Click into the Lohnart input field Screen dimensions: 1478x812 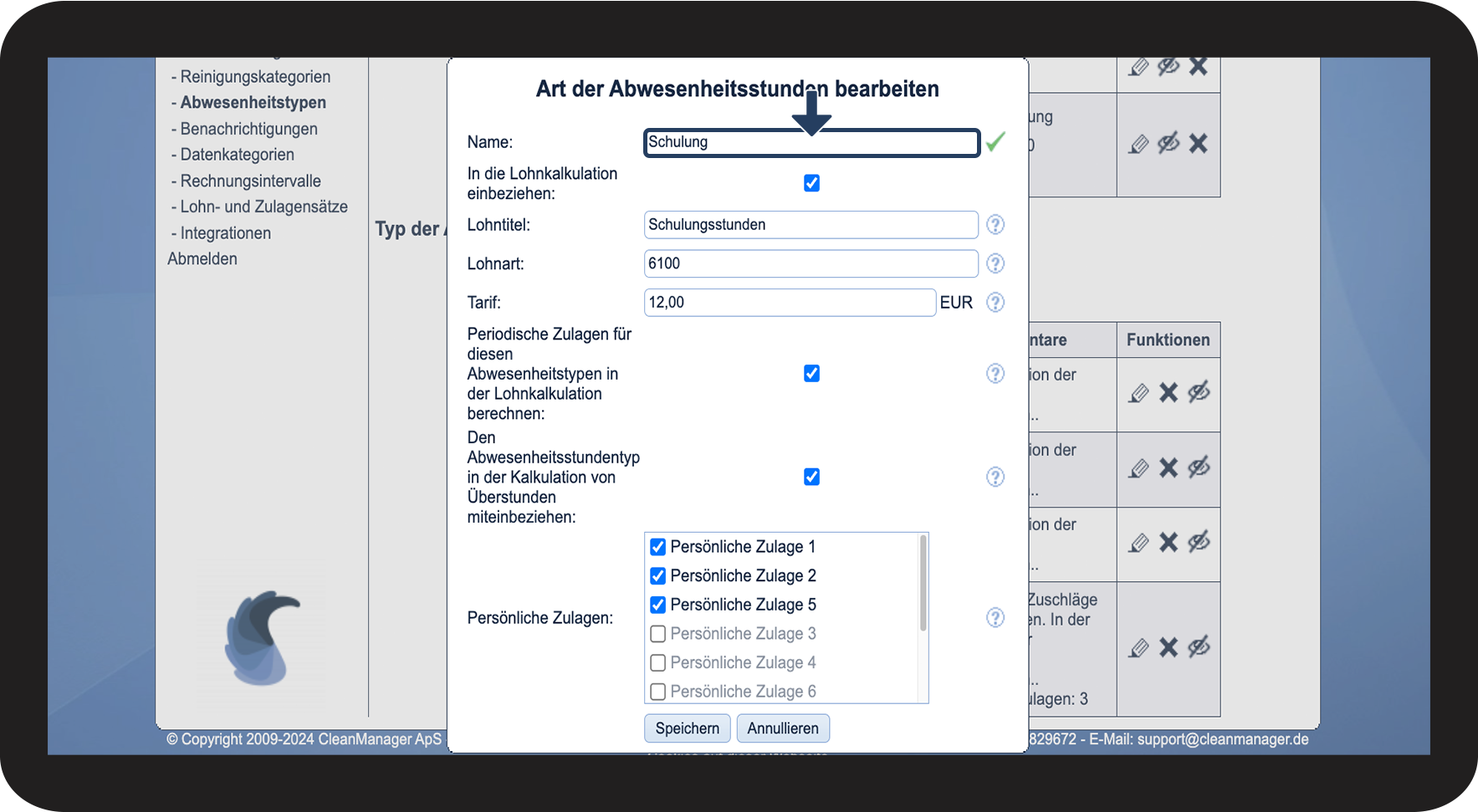pyautogui.click(x=810, y=263)
